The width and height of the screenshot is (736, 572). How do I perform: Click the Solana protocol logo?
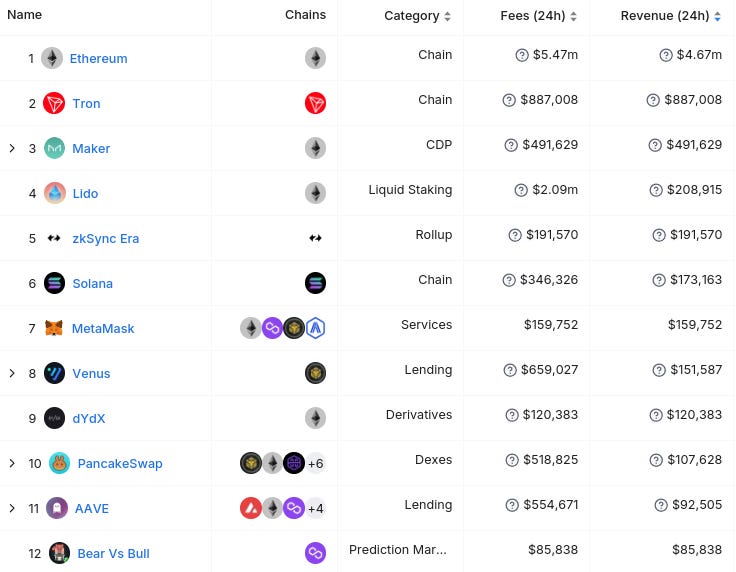click(54, 283)
